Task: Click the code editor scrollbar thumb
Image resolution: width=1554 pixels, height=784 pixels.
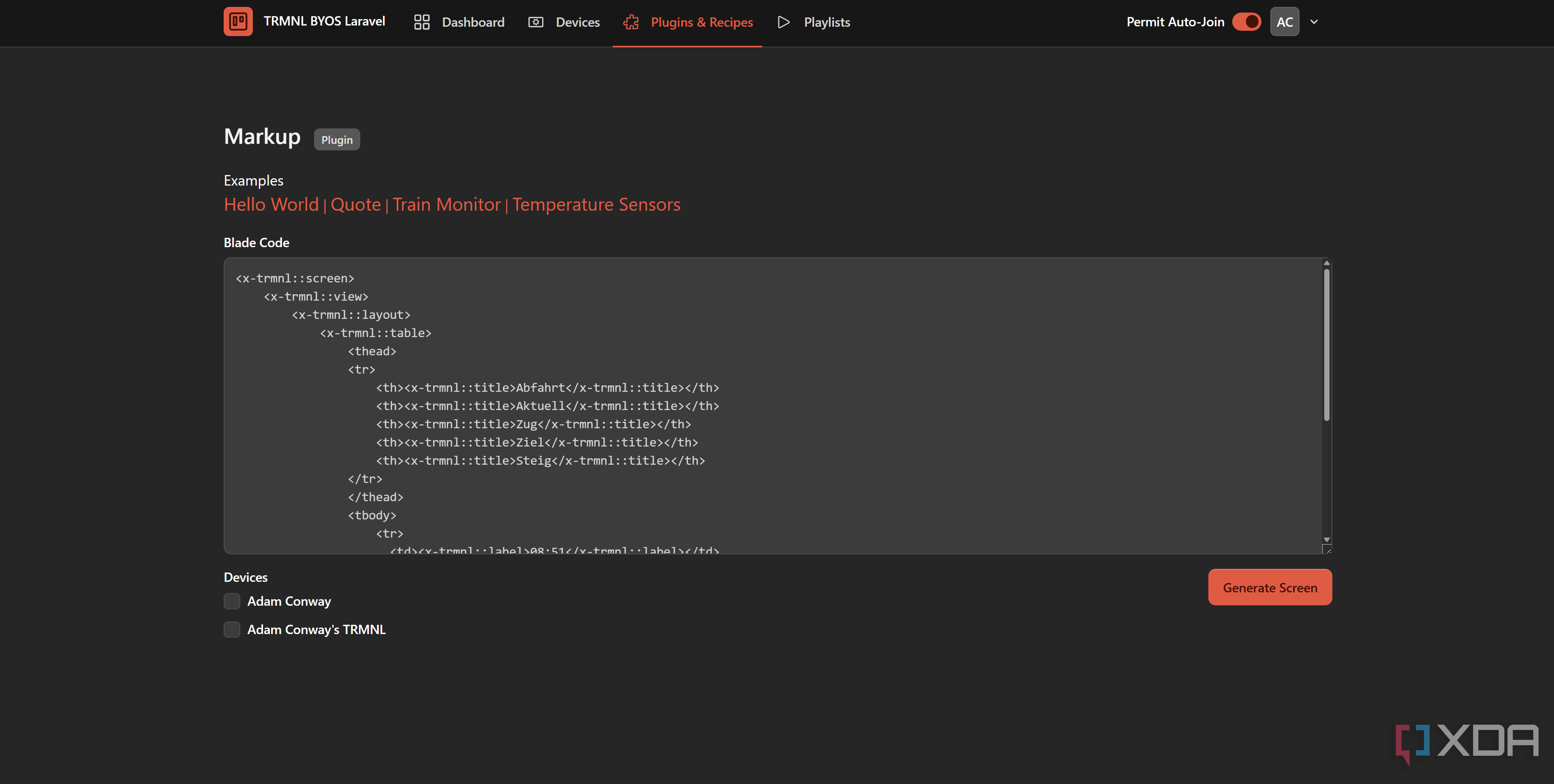Action: pos(1327,345)
